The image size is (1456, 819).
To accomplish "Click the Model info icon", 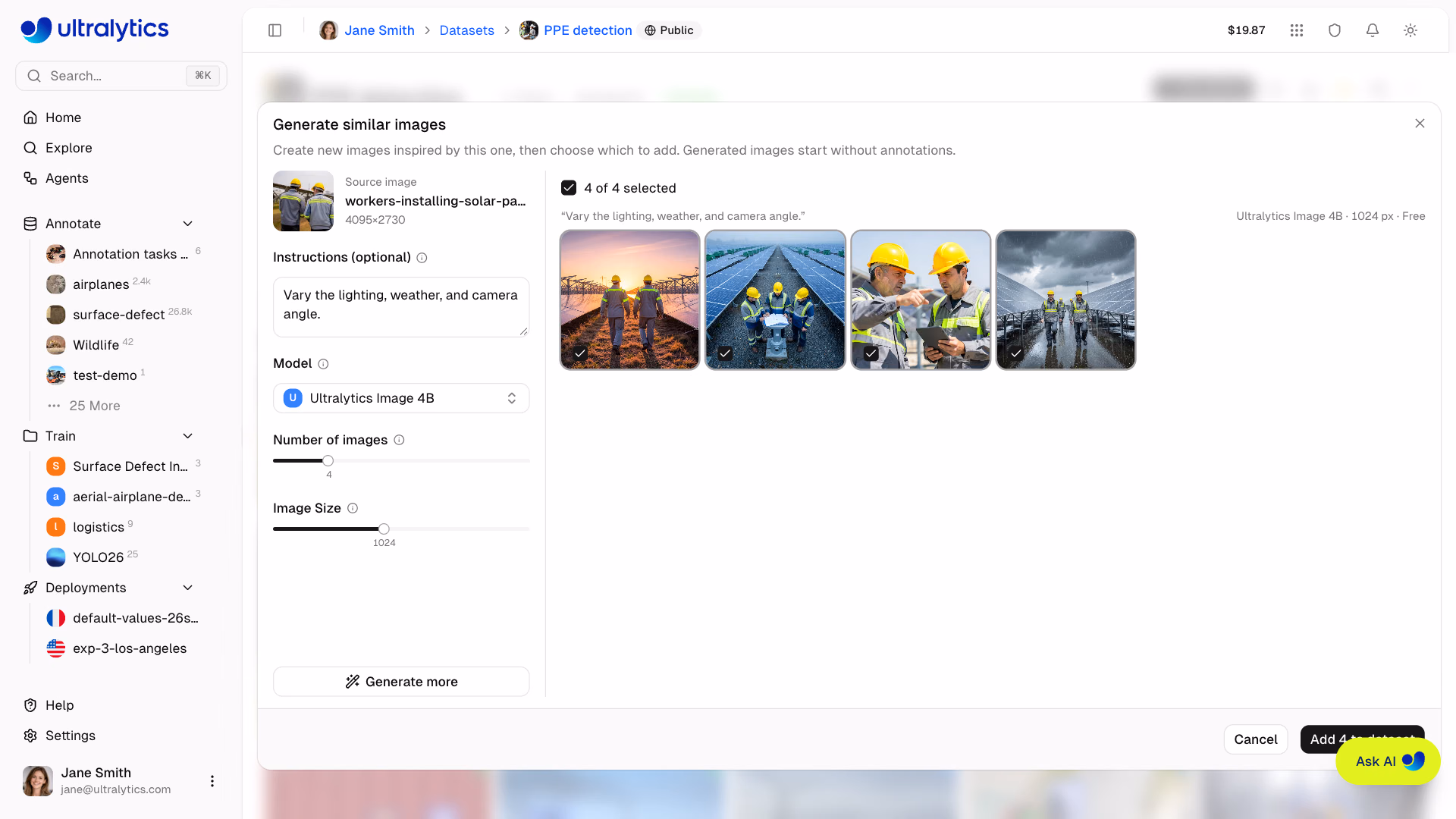I will (x=323, y=364).
